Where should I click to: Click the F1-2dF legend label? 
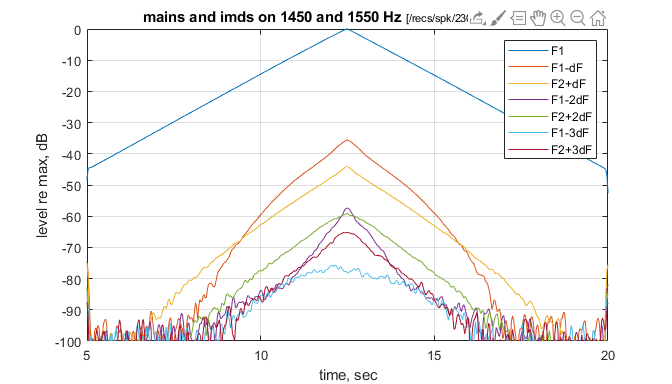tap(570, 100)
